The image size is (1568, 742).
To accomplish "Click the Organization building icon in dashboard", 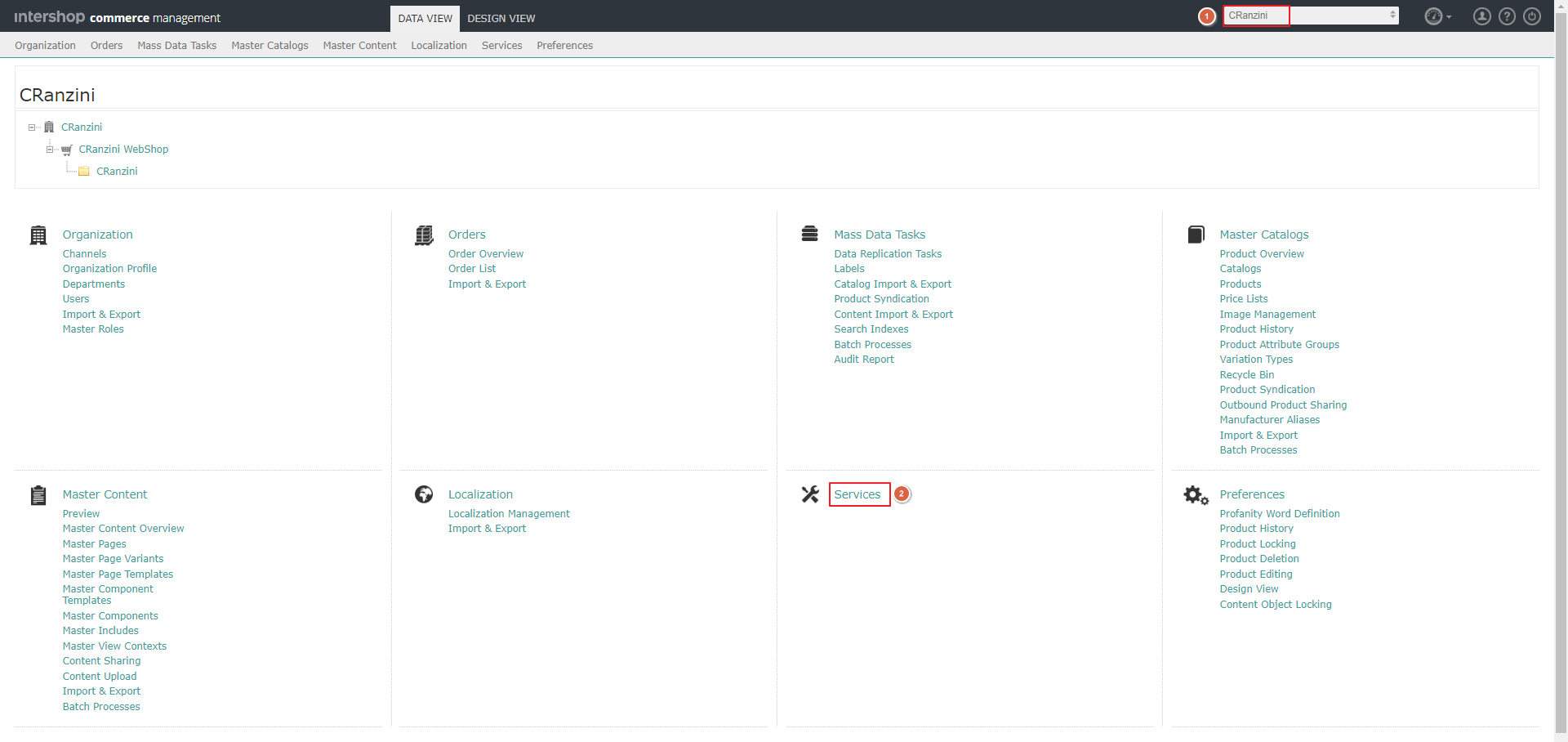I will coord(38,235).
